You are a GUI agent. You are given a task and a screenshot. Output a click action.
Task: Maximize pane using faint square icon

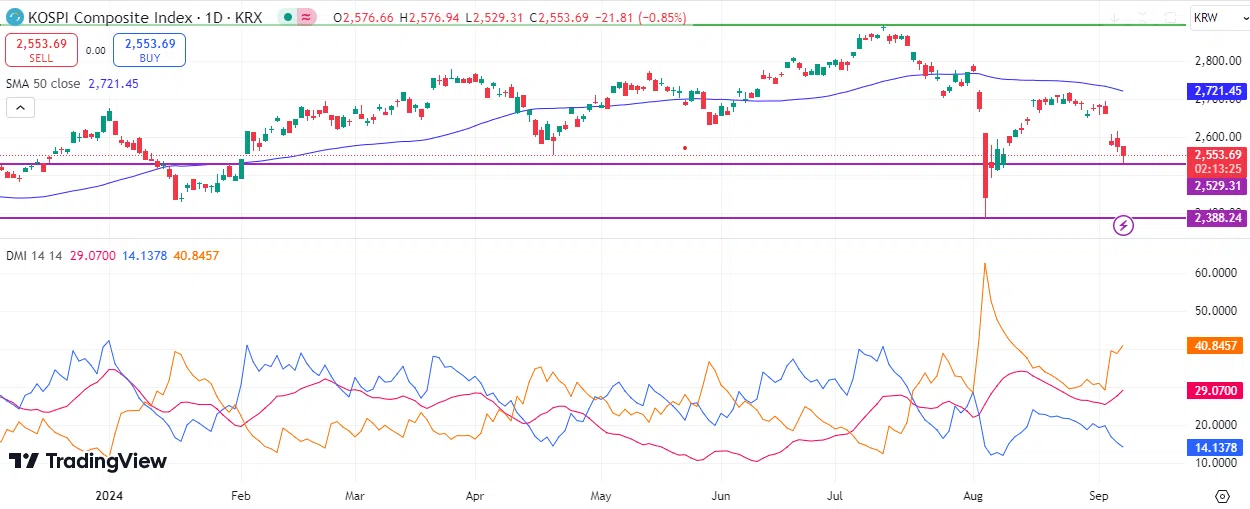(1170, 18)
